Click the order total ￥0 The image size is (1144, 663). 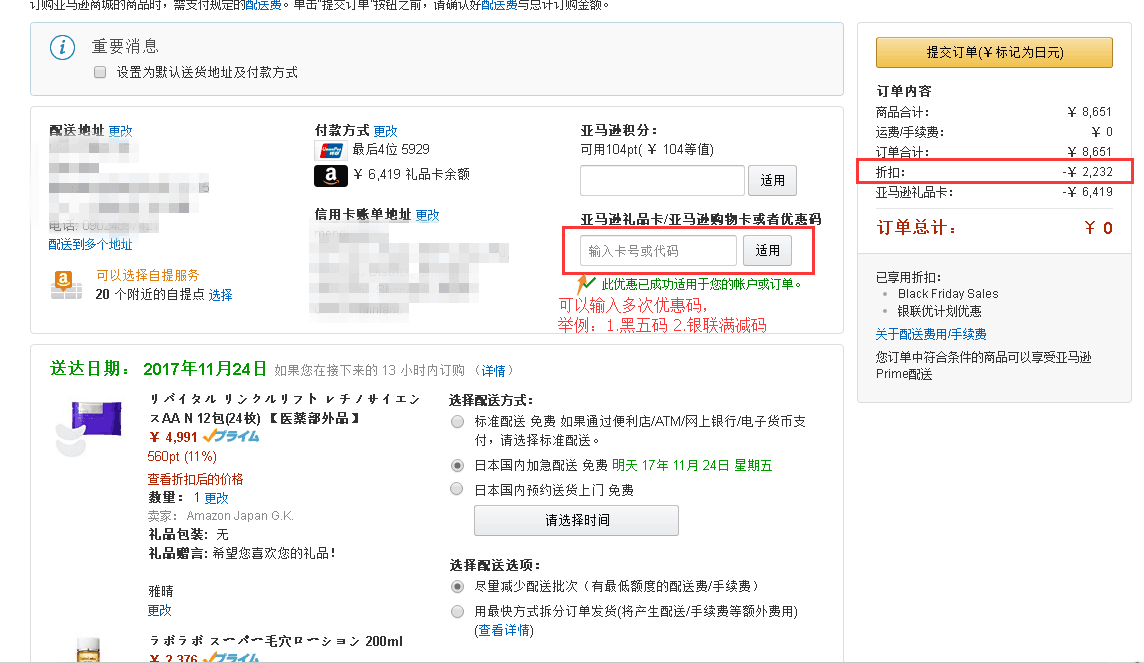(1098, 228)
